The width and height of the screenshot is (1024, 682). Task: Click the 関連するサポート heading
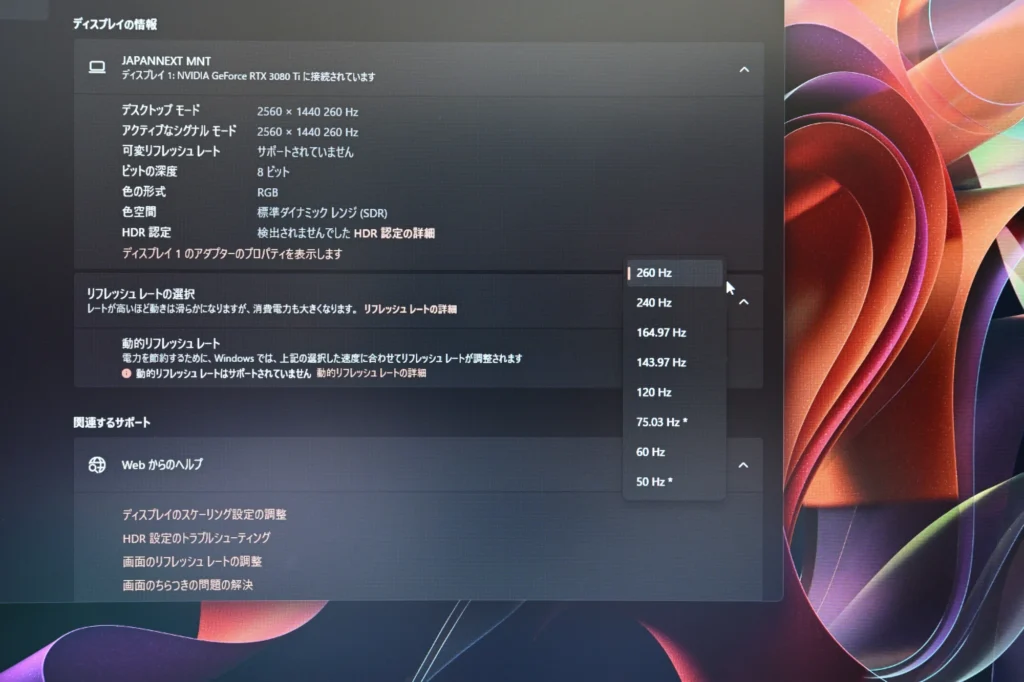(x=112, y=423)
